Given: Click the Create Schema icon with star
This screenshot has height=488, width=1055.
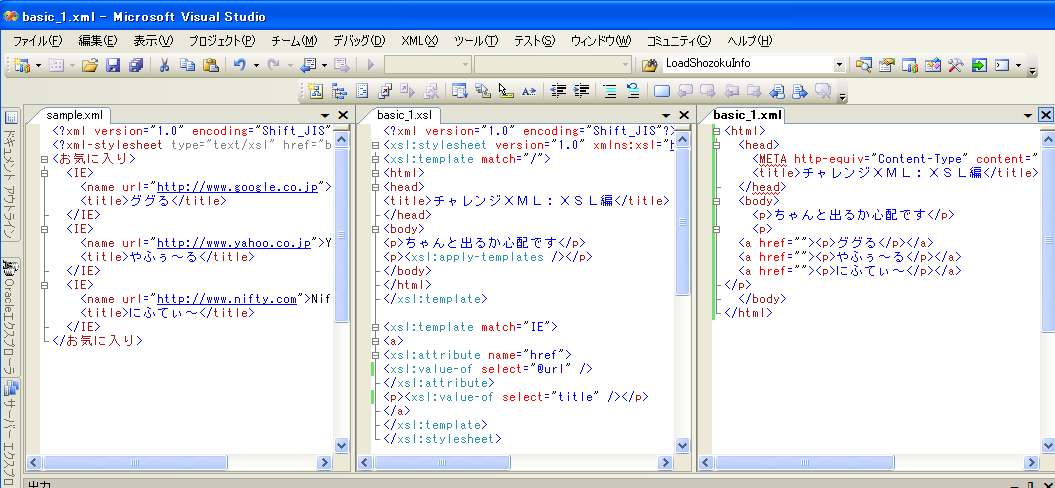Looking at the screenshot, I should (x=316, y=91).
